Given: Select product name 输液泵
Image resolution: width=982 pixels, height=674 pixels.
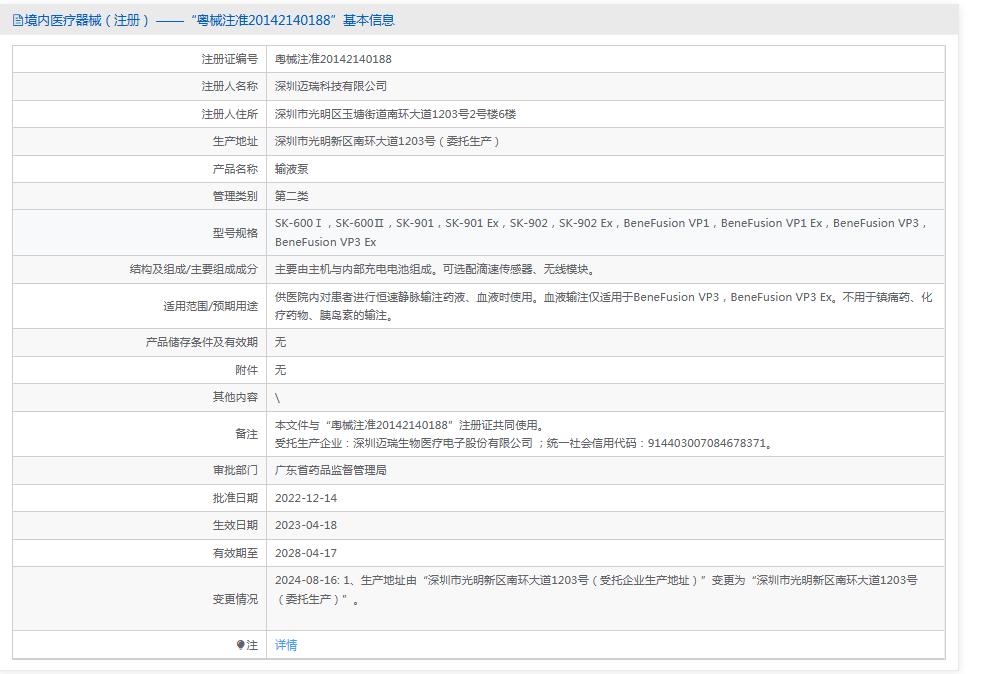Looking at the screenshot, I should coord(291,168).
